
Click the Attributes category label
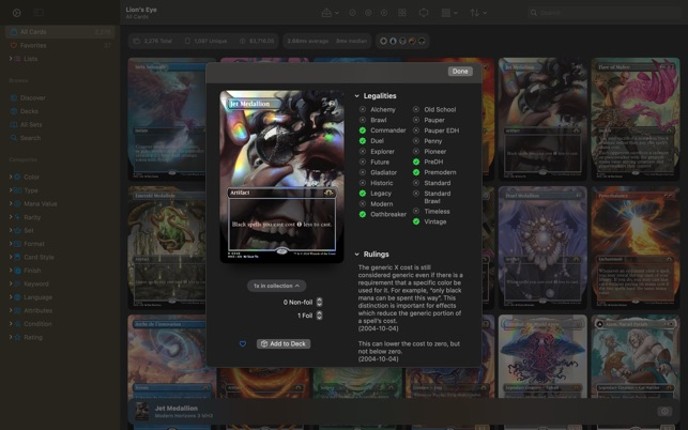point(38,310)
